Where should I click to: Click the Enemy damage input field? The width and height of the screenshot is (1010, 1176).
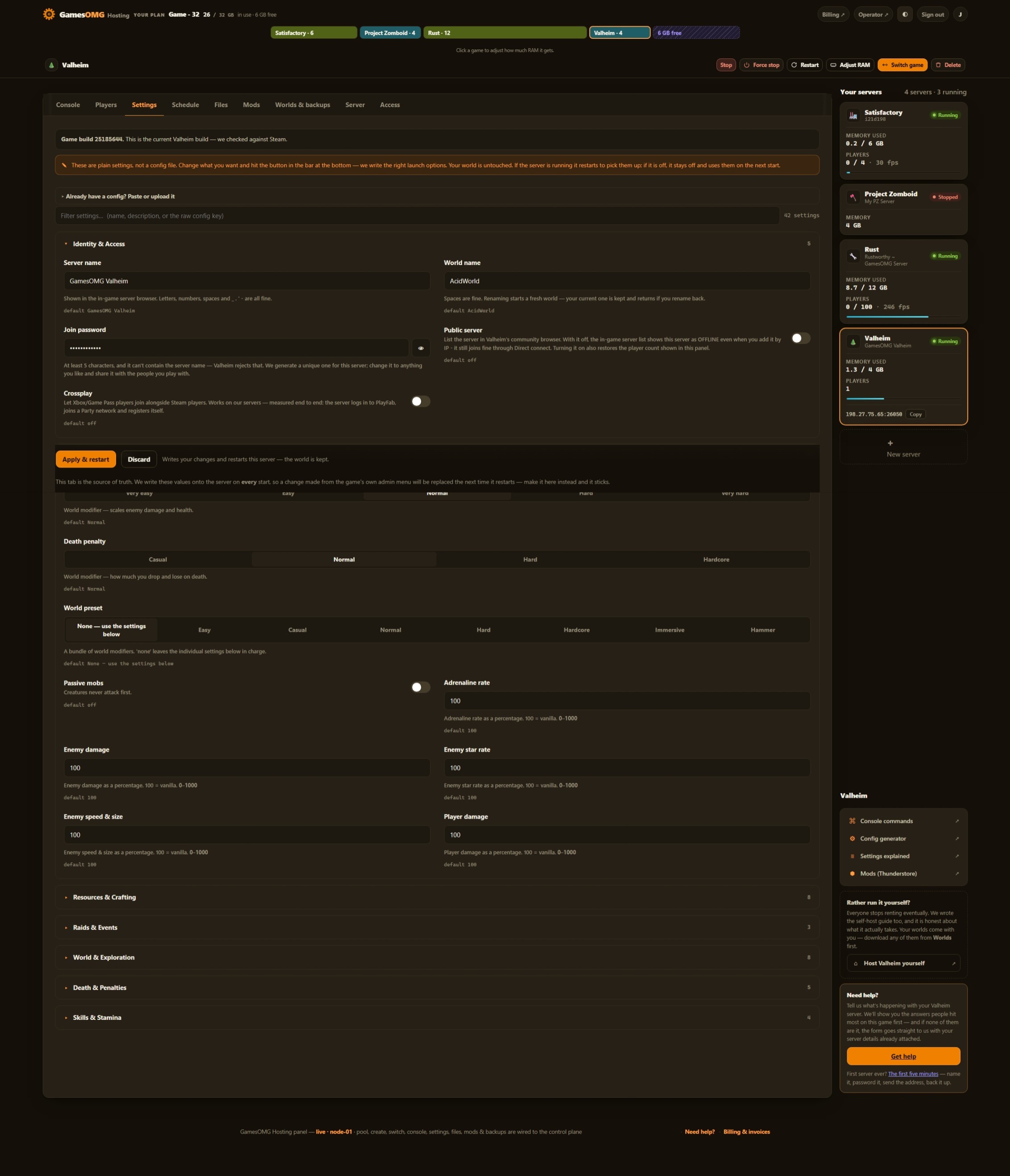tap(246, 768)
